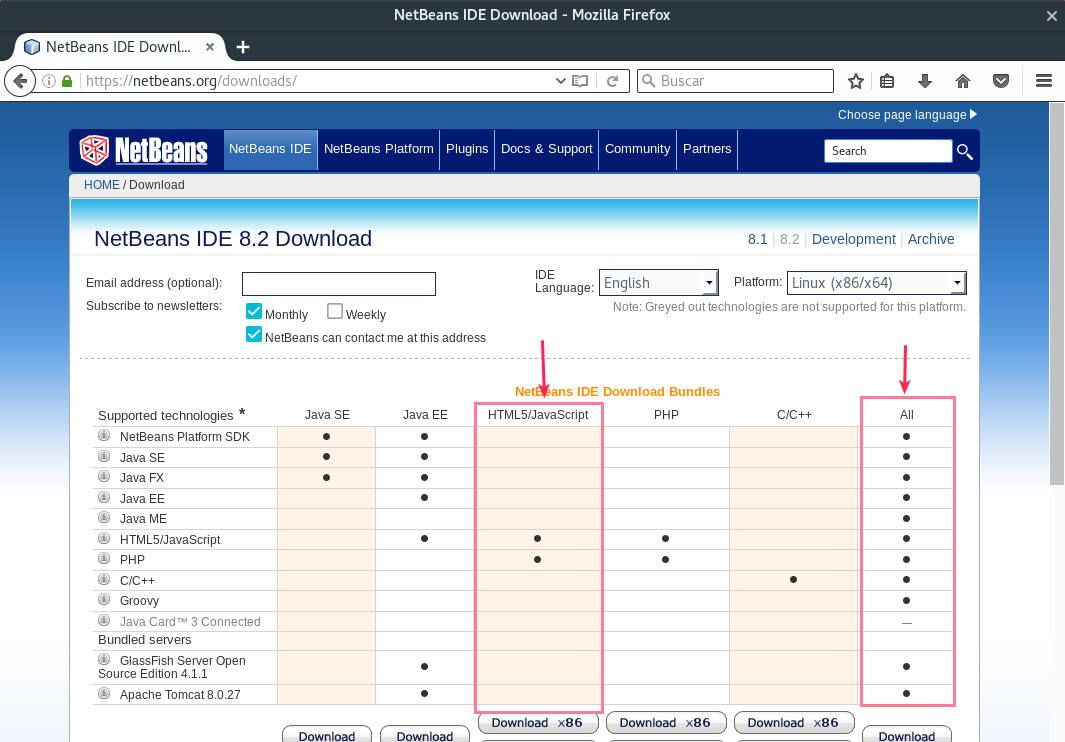
Task: Check the Weekly newsletter checkbox
Action: [x=335, y=311]
